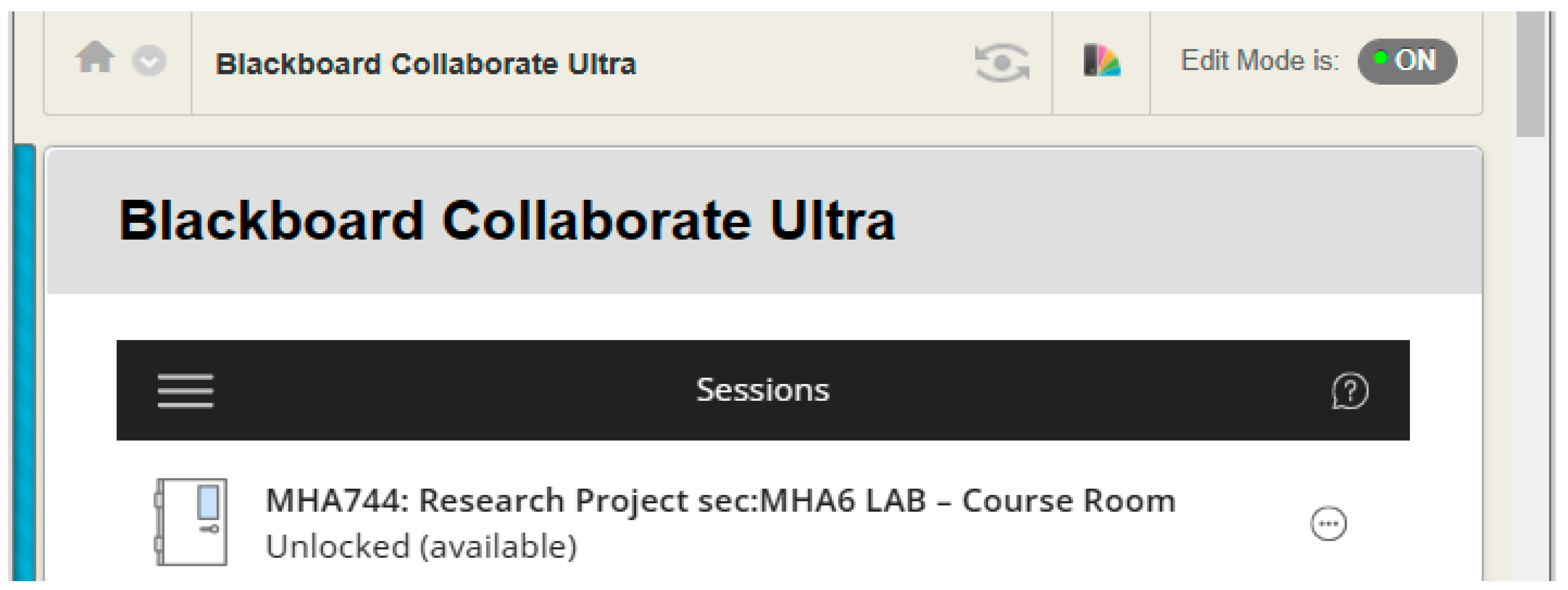The height and width of the screenshot is (590, 1568).
Task: Open the Blackboard Collaborate Ultra breadcrumb link
Action: (x=425, y=64)
